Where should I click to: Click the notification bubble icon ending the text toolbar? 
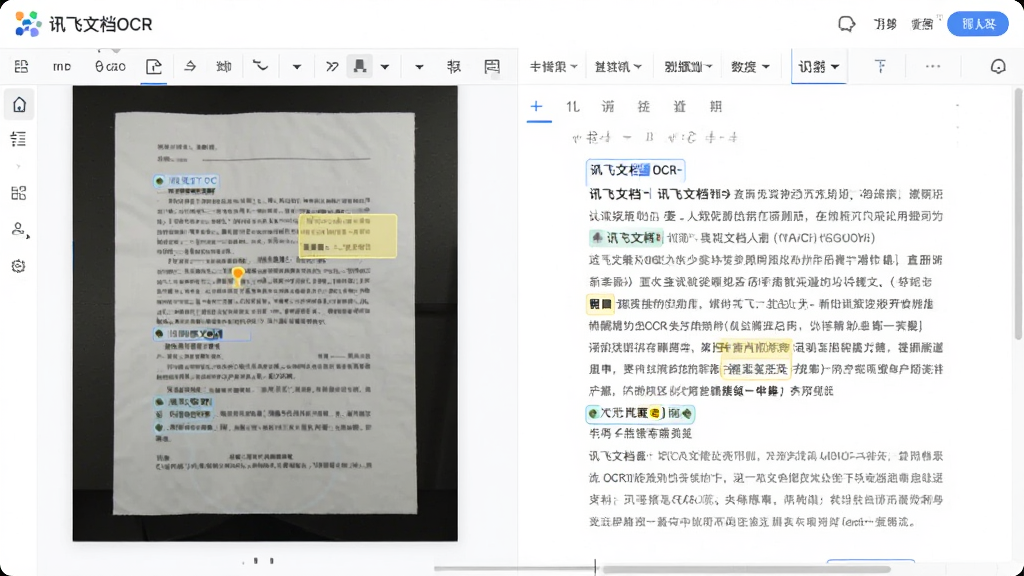click(998, 66)
